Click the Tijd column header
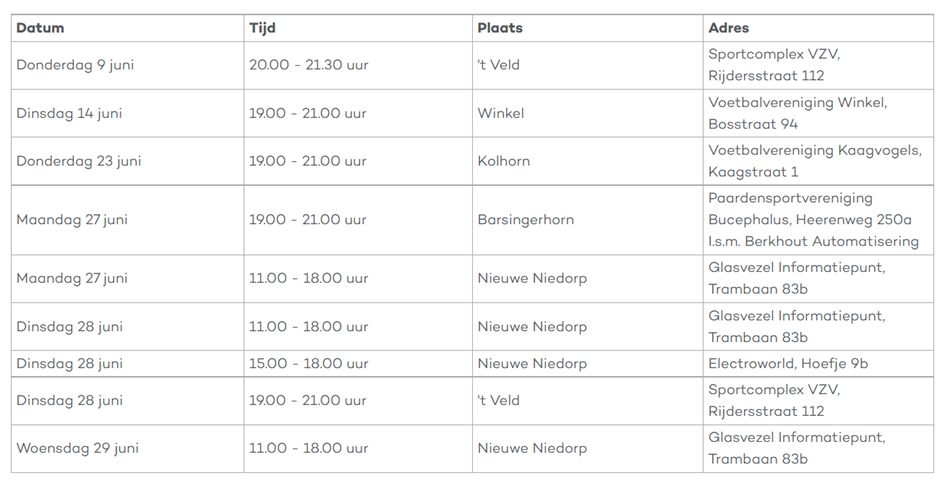This screenshot has height=486, width=945. click(262, 28)
